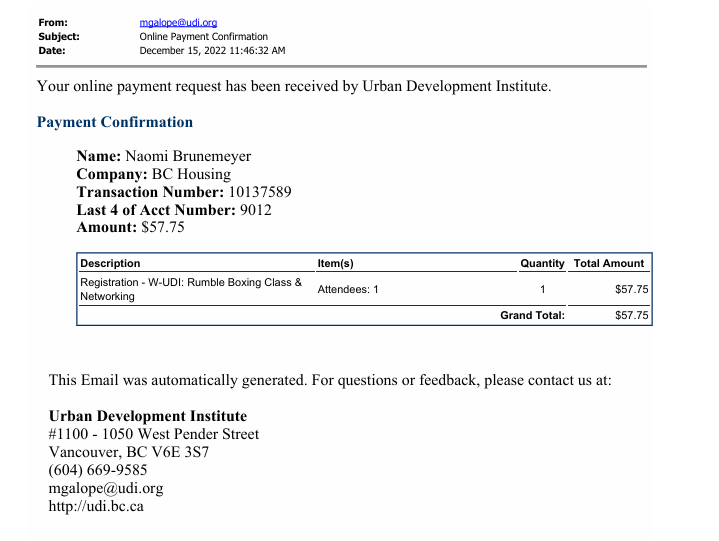Open the http://udi.bc.ca website address
The image size is (719, 541).
[96, 506]
